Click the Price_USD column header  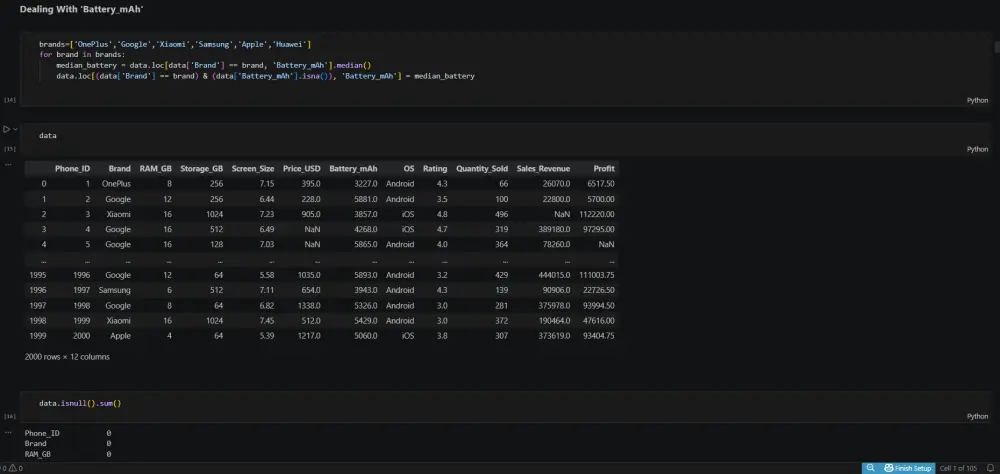[302, 168]
